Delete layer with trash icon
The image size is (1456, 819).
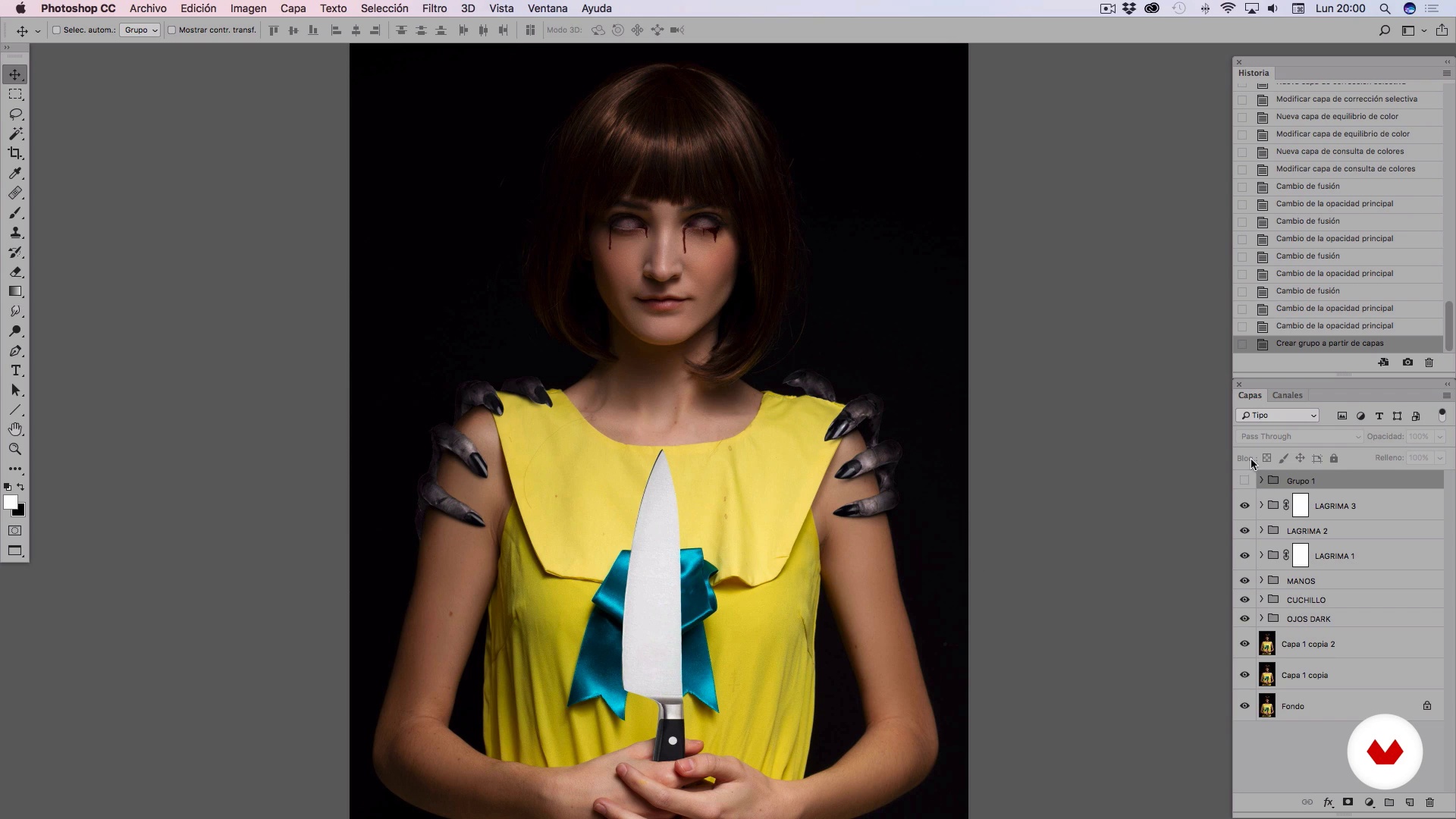coord(1430,802)
